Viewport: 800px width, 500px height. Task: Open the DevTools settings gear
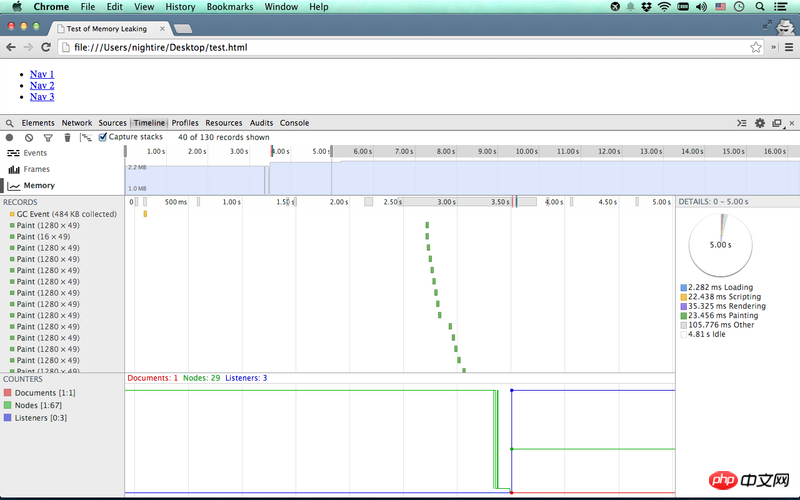click(760, 123)
